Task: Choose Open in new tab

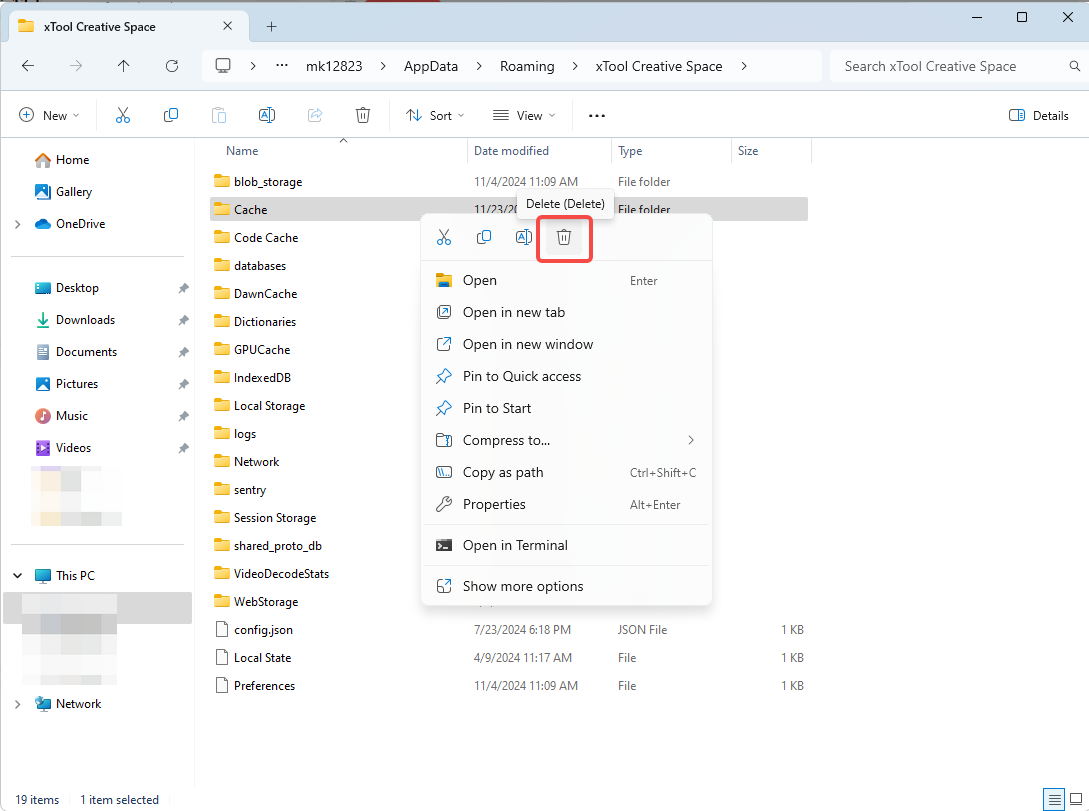Action: (567, 312)
